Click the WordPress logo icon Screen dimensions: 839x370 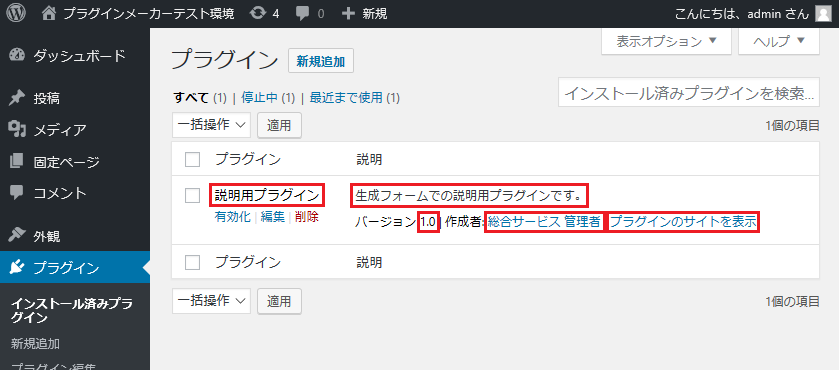pyautogui.click(x=16, y=13)
